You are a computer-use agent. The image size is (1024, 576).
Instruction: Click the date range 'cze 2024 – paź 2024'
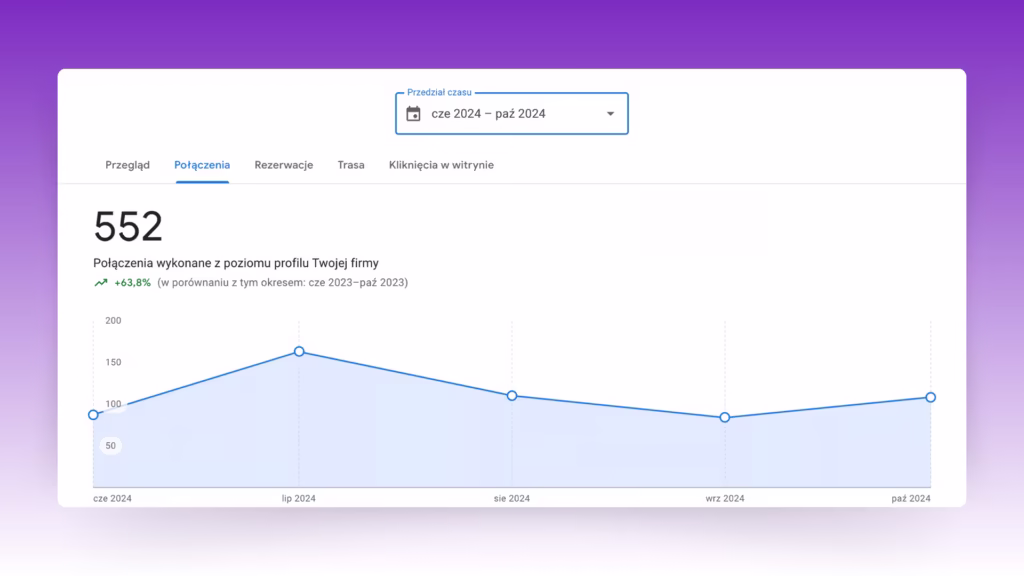coord(488,114)
